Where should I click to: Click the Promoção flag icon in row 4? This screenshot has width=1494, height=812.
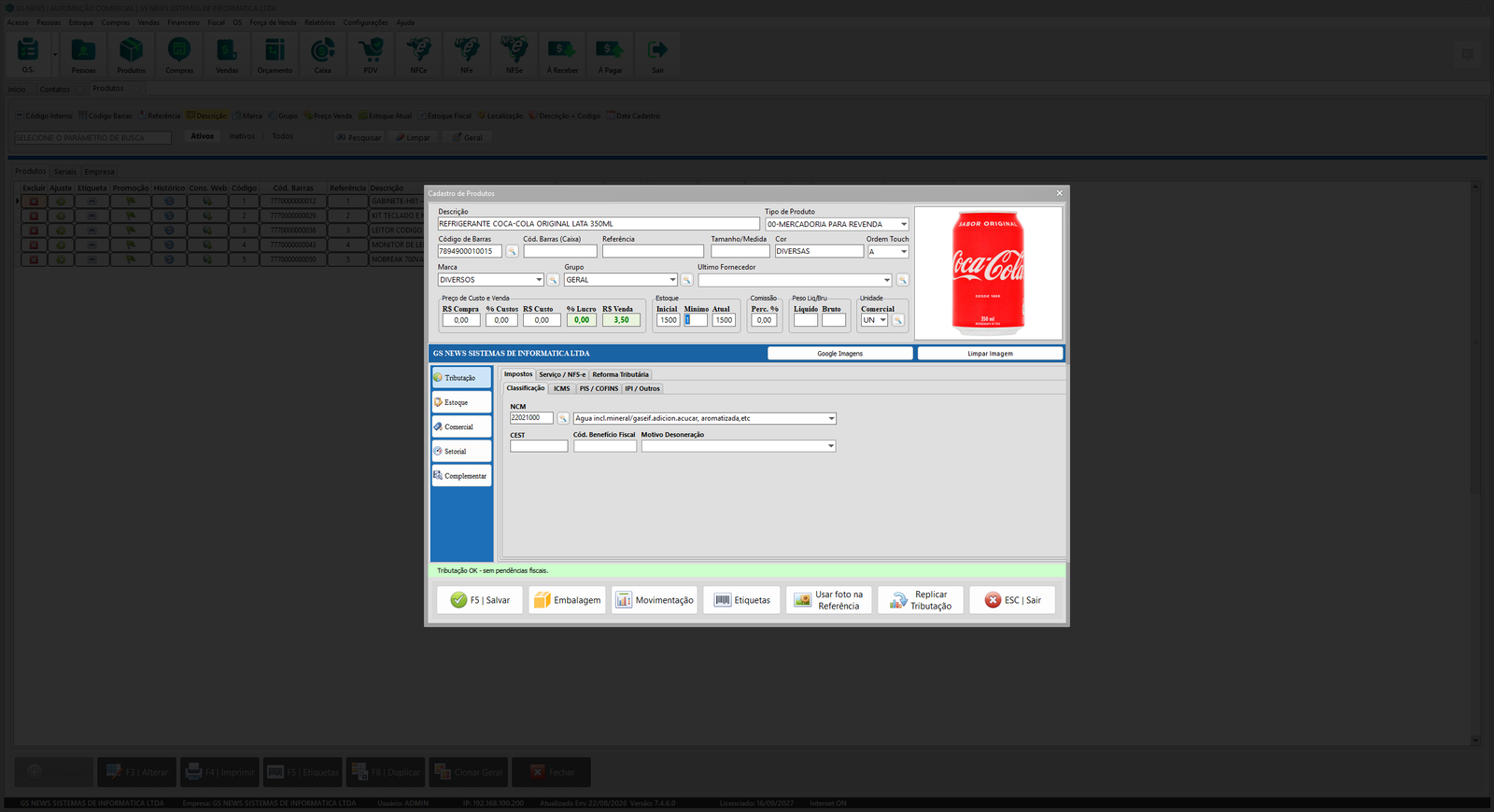click(x=131, y=245)
